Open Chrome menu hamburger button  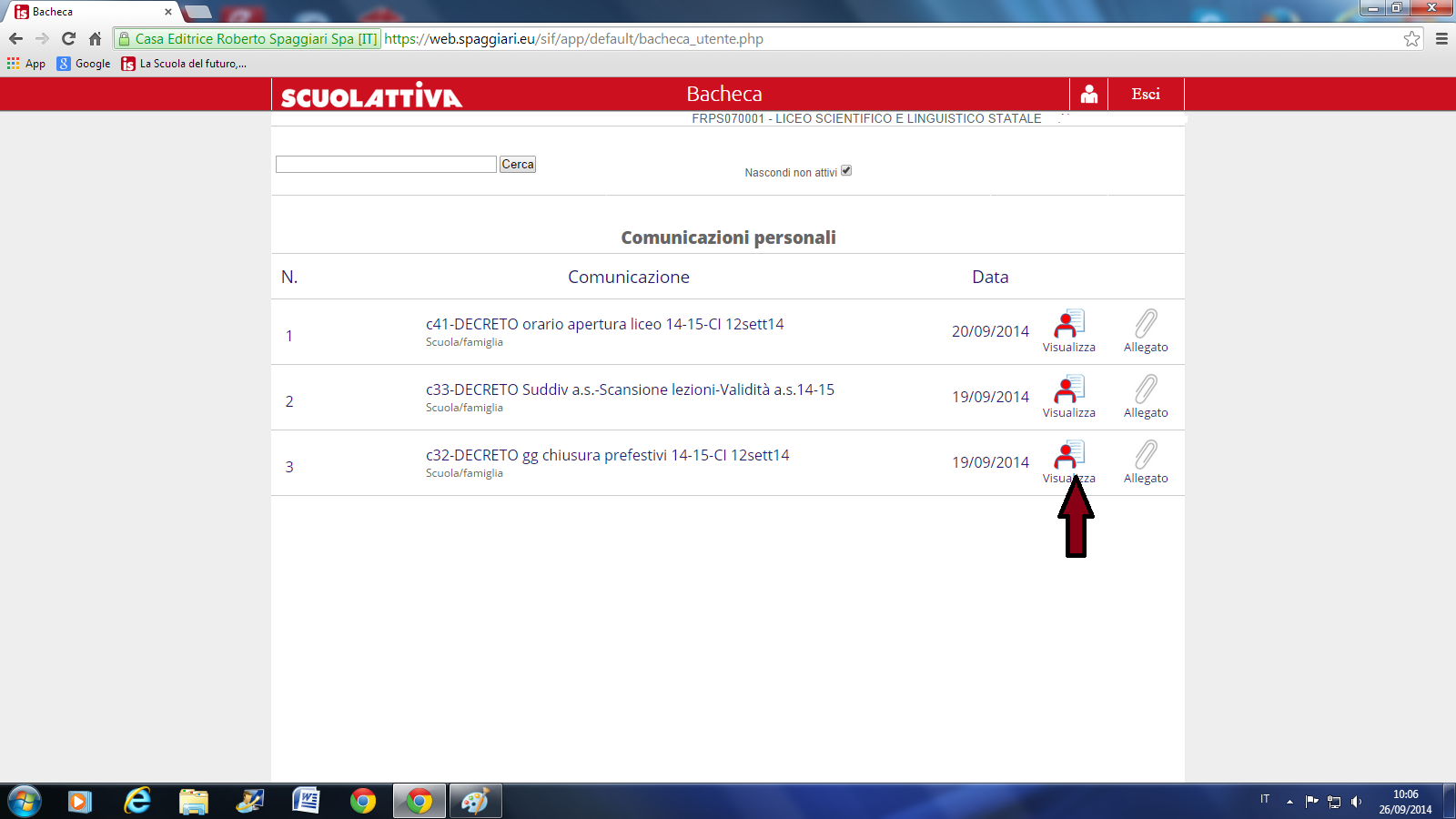click(1441, 39)
